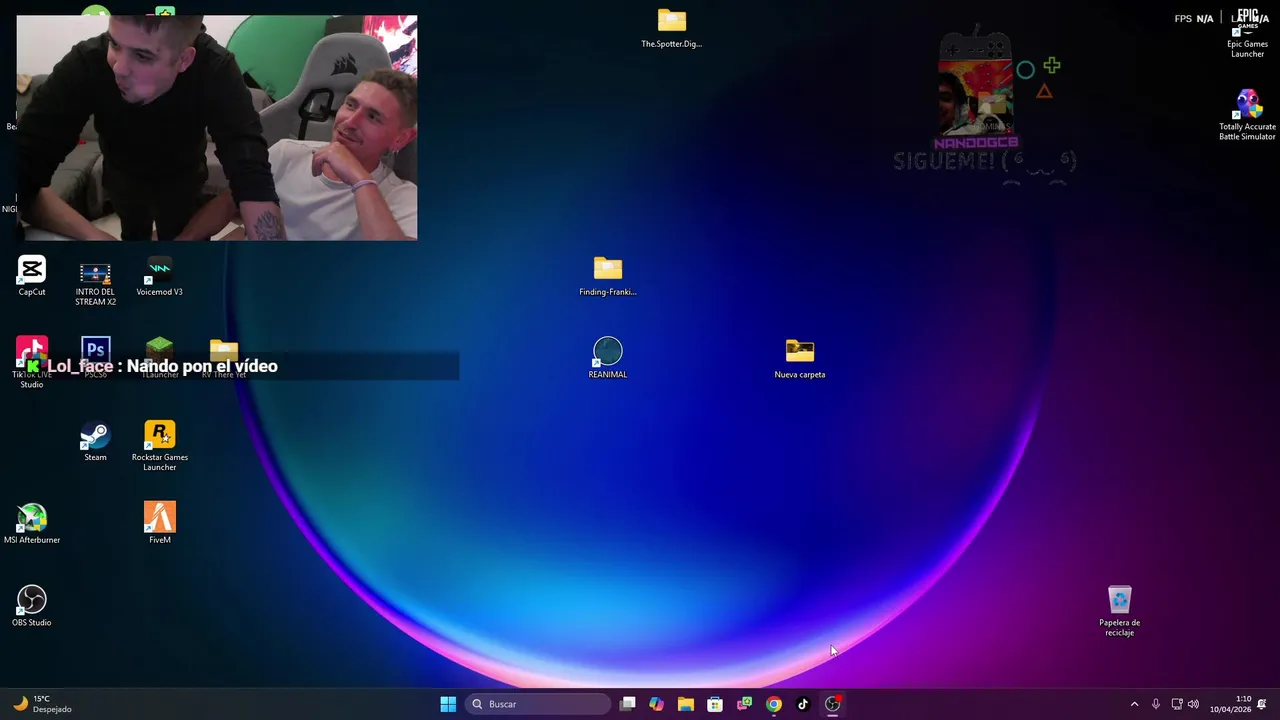Click the microphone tray icon
The image size is (1280, 720).
click(1156, 704)
